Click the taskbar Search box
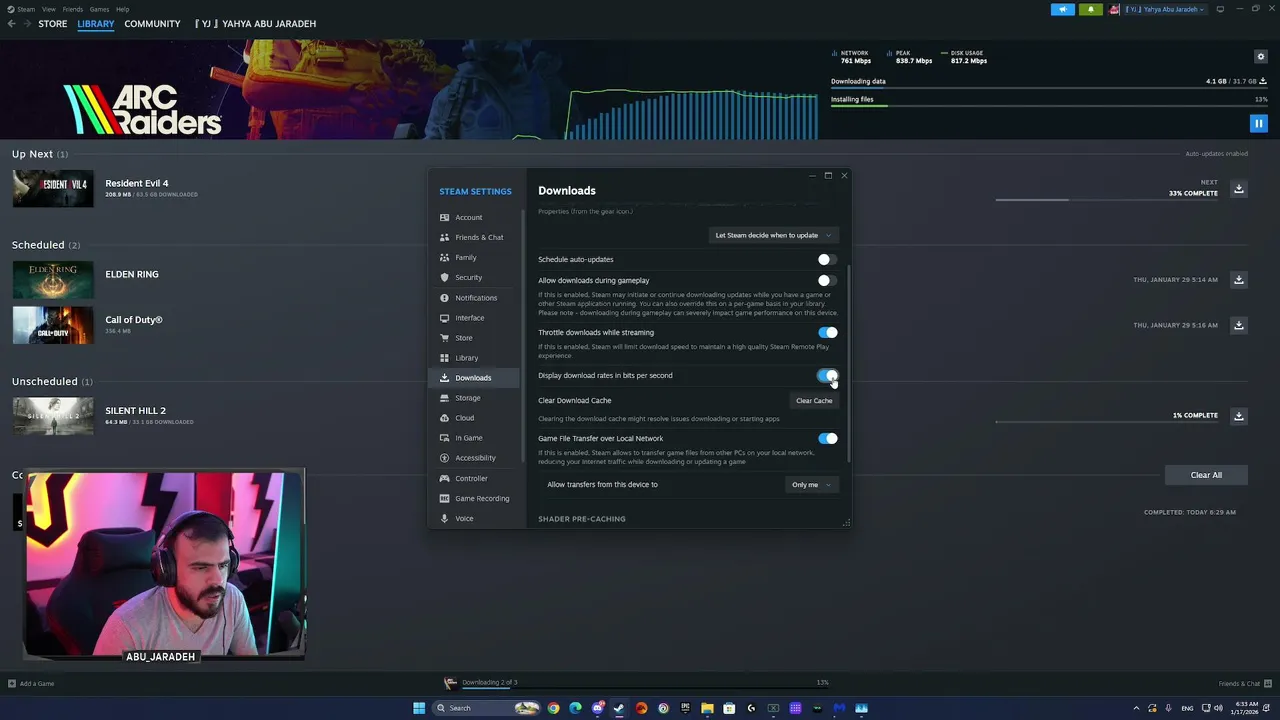The image size is (1280, 720). pyautogui.click(x=487, y=708)
